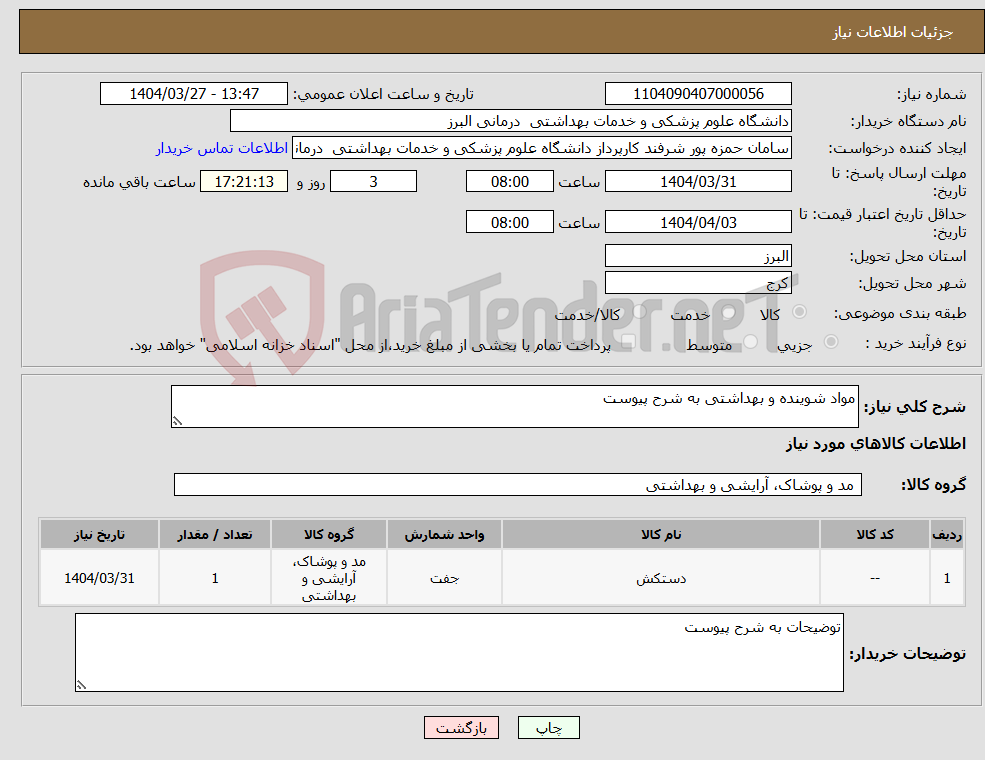Click the price validity time 08:00 field

[509, 222]
